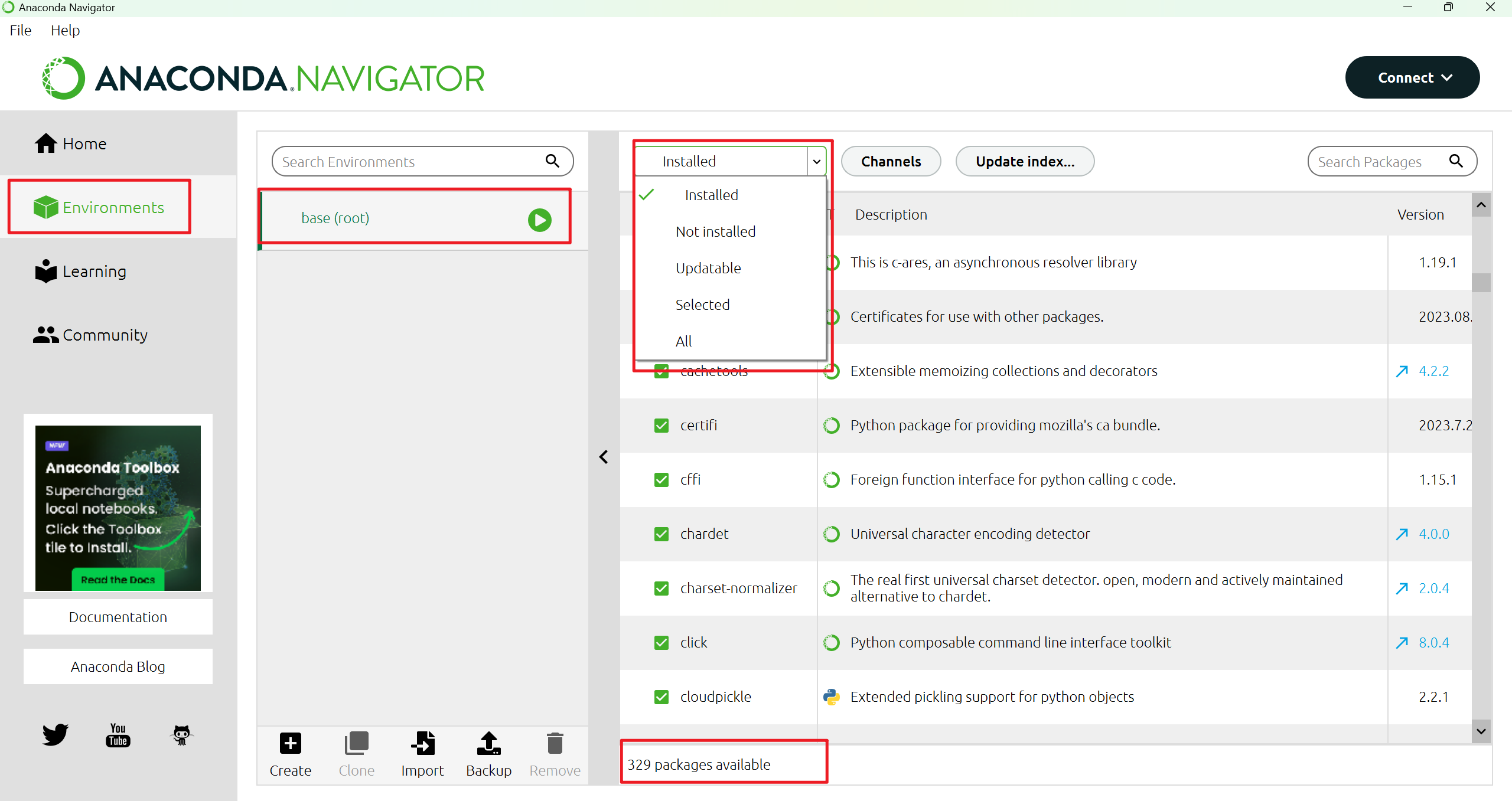1512x801 pixels.
Task: Sort by the Description column header
Action: click(x=891, y=214)
